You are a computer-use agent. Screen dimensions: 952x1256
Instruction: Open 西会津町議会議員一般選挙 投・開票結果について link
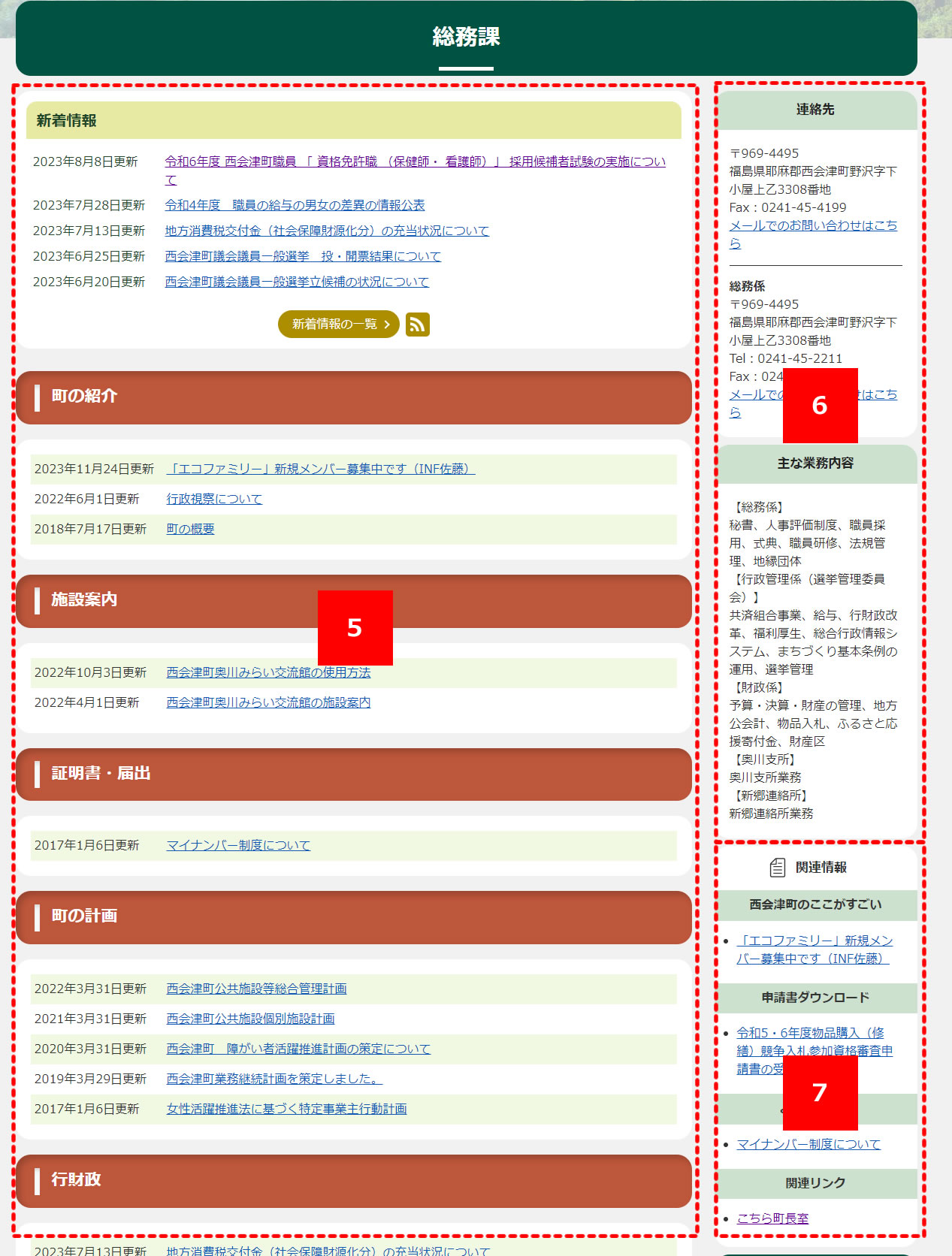(303, 256)
